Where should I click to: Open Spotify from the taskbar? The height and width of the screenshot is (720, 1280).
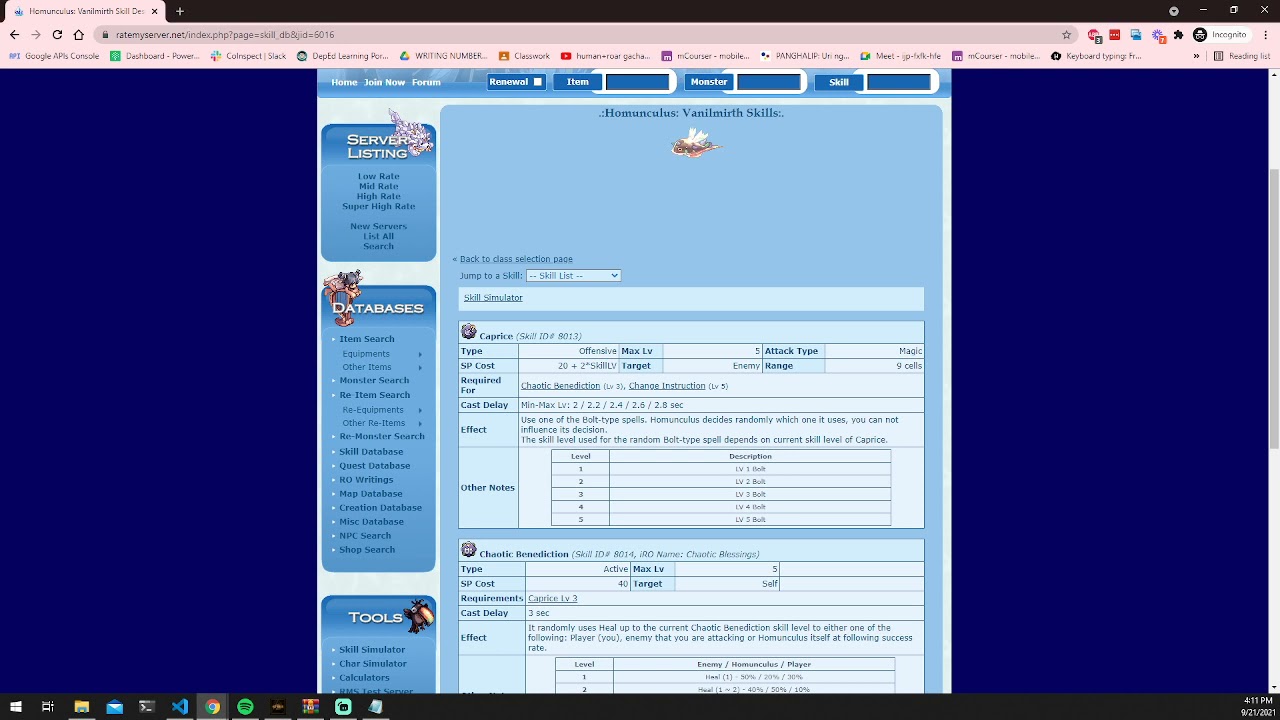[x=245, y=707]
